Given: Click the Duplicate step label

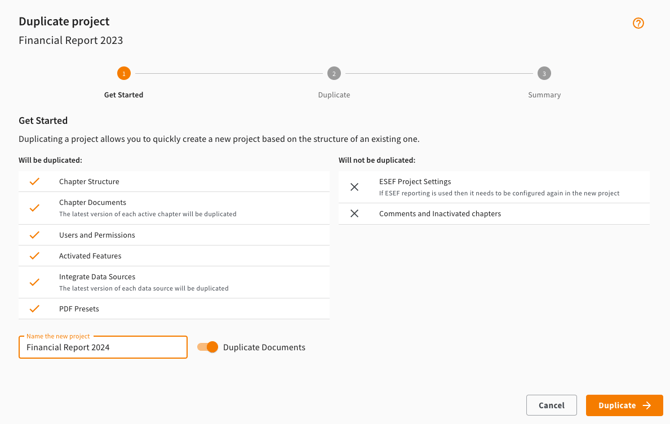Looking at the screenshot, I should 334,95.
